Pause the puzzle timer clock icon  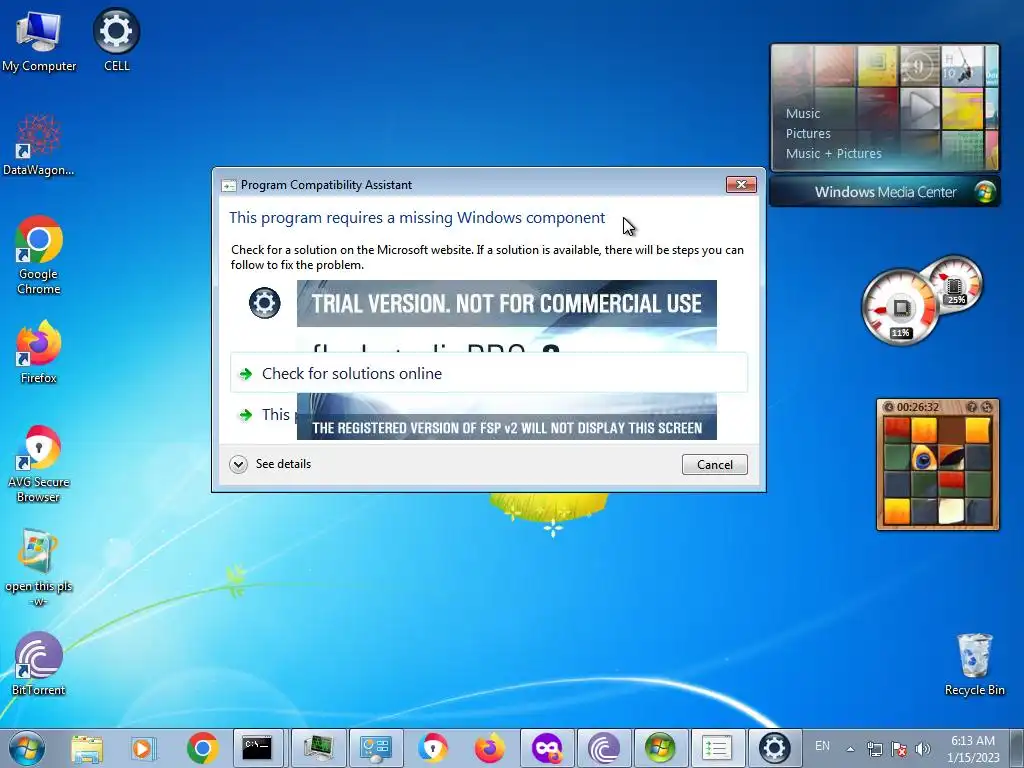coord(888,407)
